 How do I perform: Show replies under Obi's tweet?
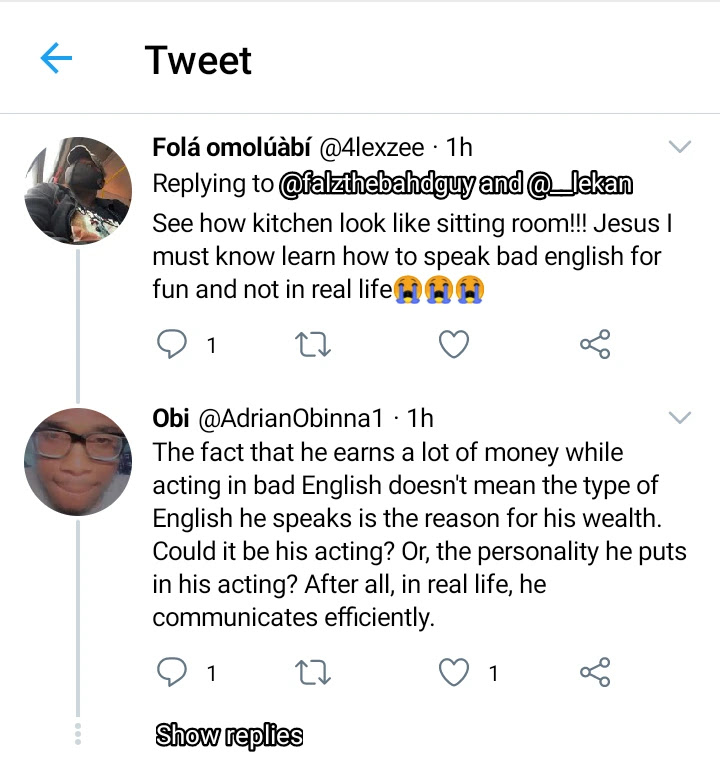click(x=229, y=736)
